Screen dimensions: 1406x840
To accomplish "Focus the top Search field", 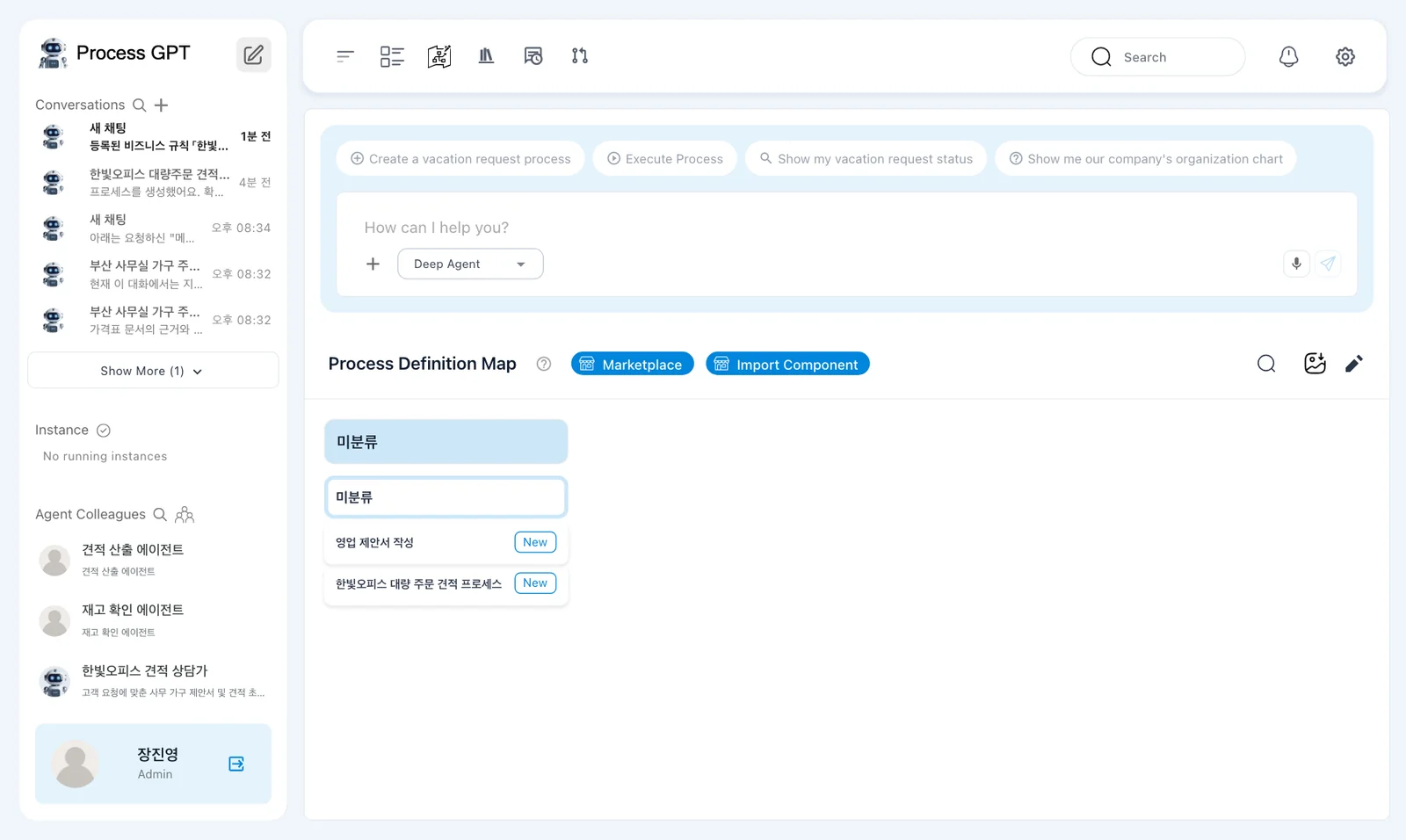I will tap(1157, 57).
